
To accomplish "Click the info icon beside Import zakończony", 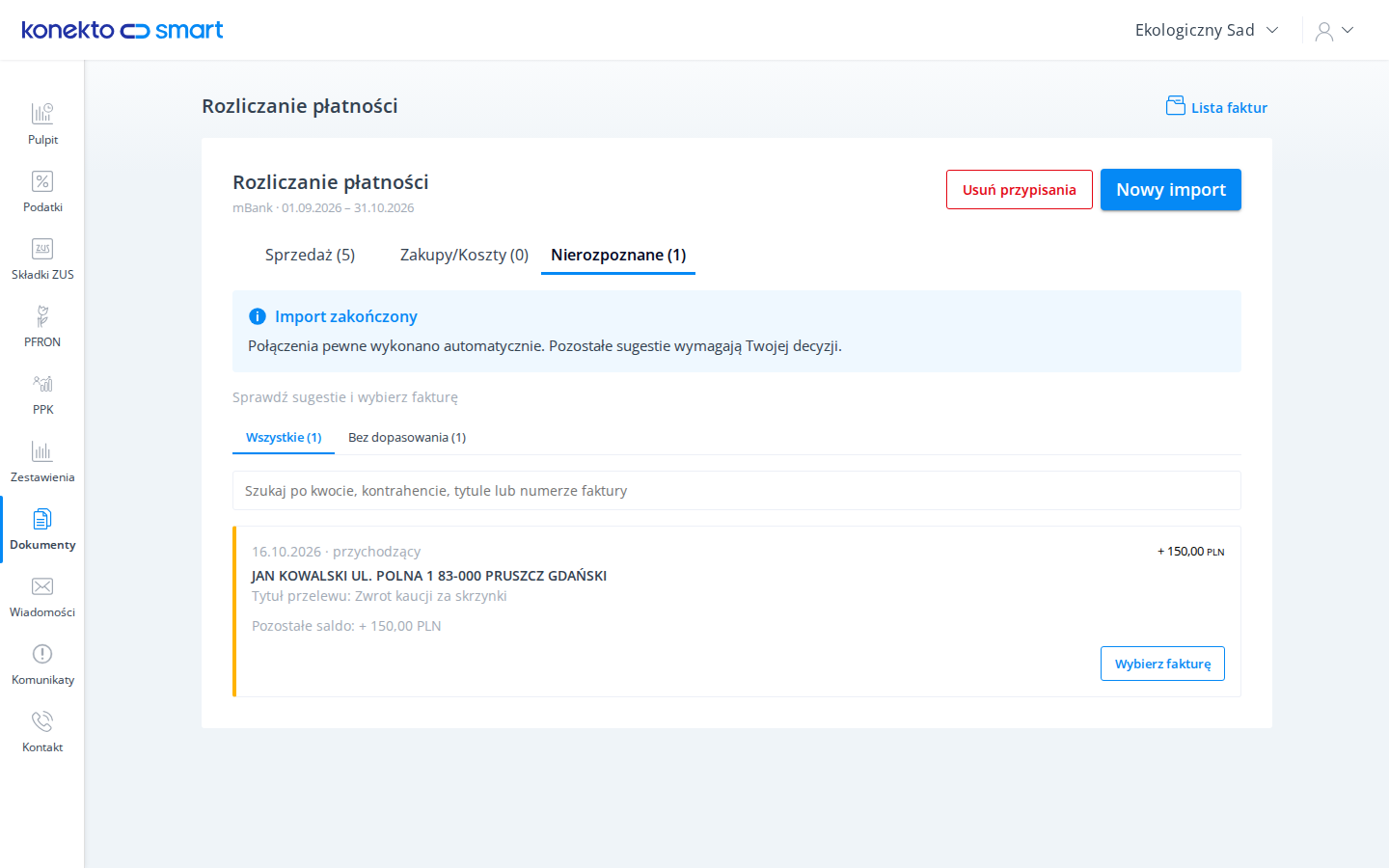I will tap(258, 316).
